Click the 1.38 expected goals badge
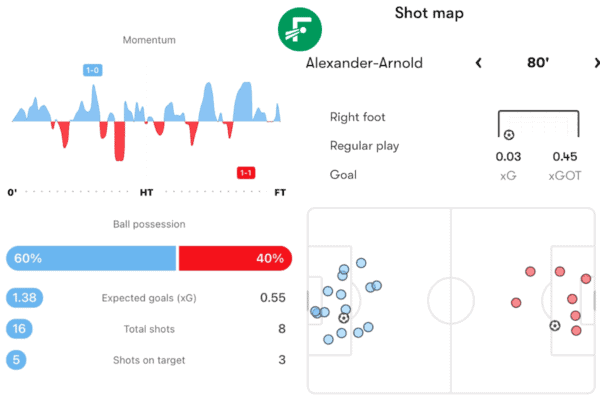 [x=24, y=298]
